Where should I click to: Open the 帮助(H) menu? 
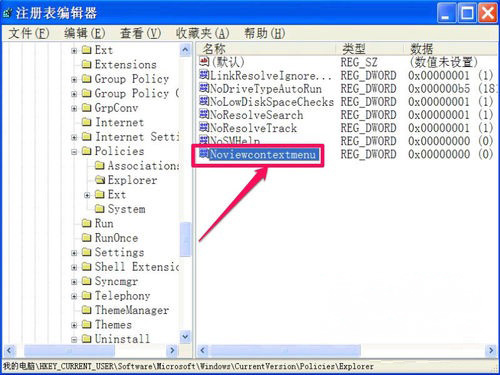264,33
